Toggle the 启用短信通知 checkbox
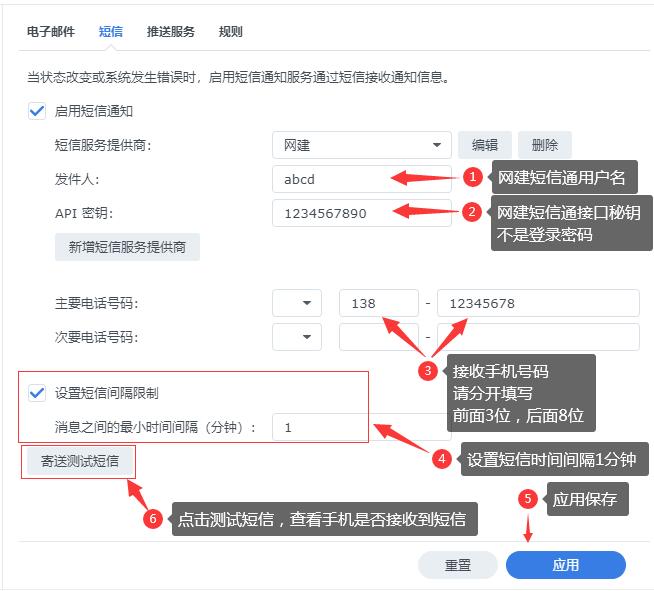Image resolution: width=654 pixels, height=591 pixels. [37, 111]
